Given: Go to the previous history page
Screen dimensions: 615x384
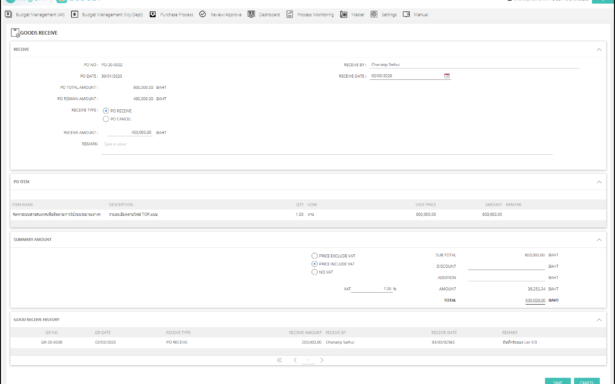Looking at the screenshot, I should click(x=295, y=360).
